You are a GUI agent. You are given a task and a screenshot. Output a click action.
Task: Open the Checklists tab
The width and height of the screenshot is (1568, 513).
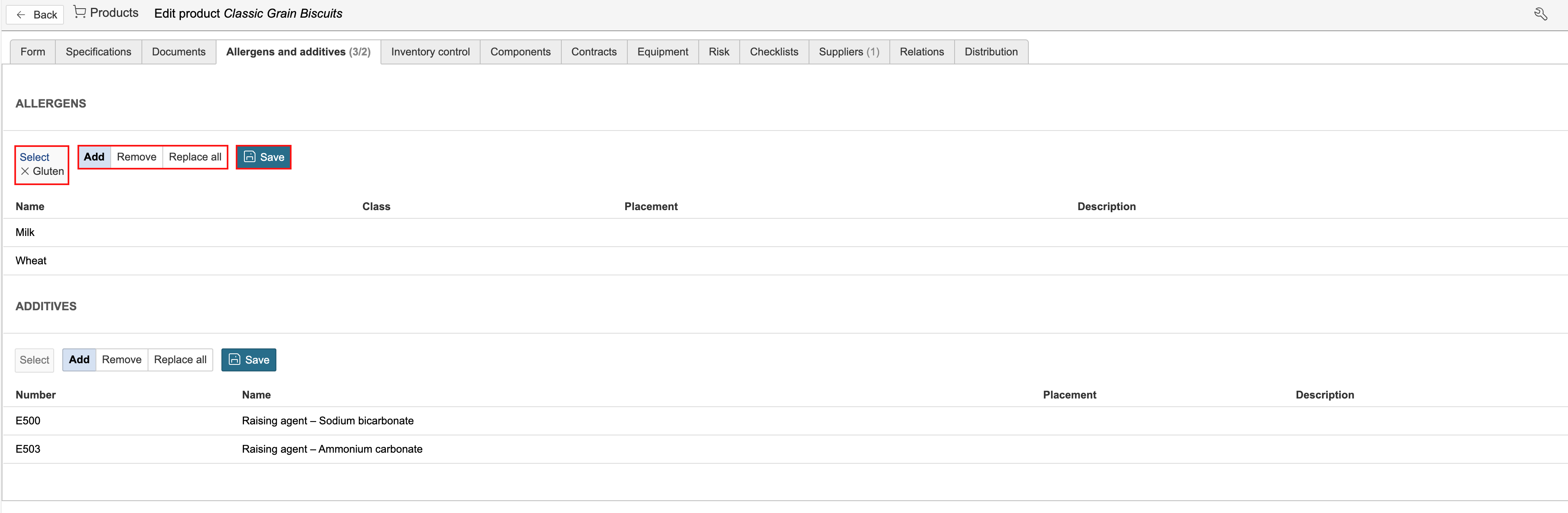tap(774, 52)
